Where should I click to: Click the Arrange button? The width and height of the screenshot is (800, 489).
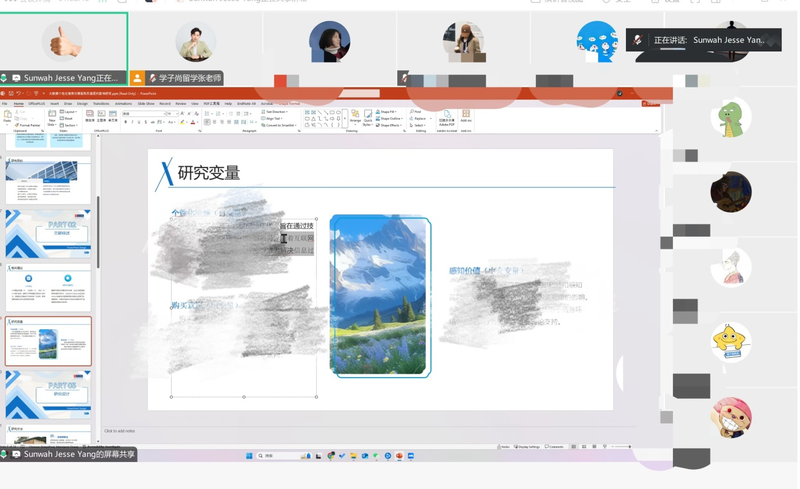pyautogui.click(x=355, y=117)
